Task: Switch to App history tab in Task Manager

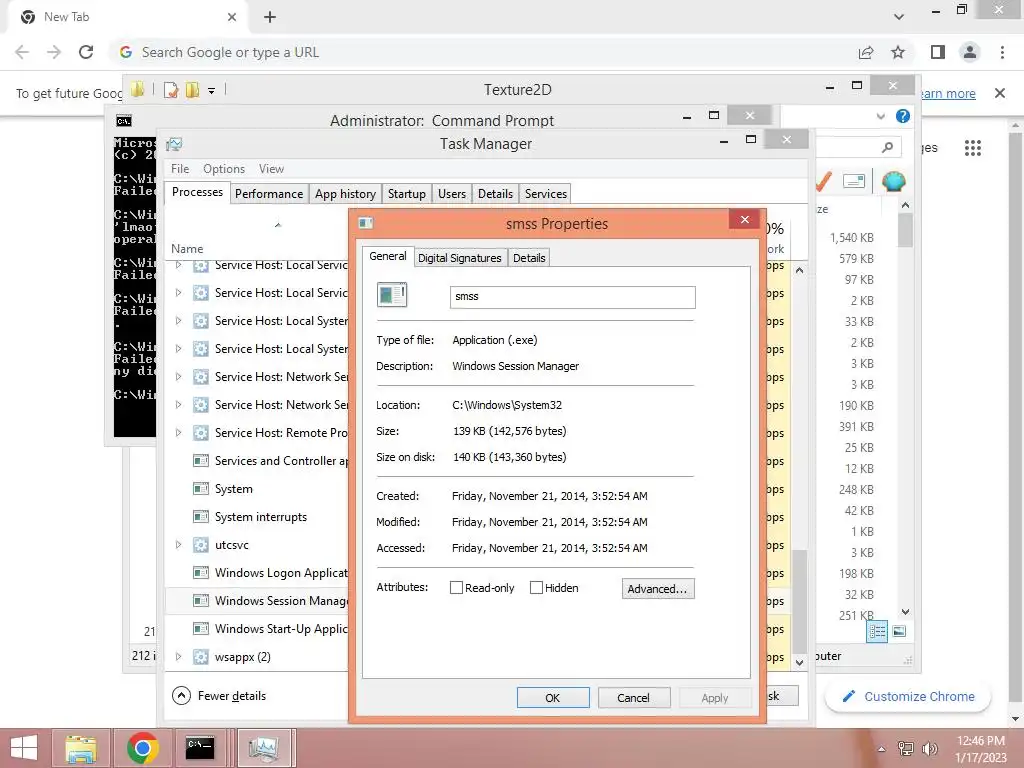Action: [345, 194]
